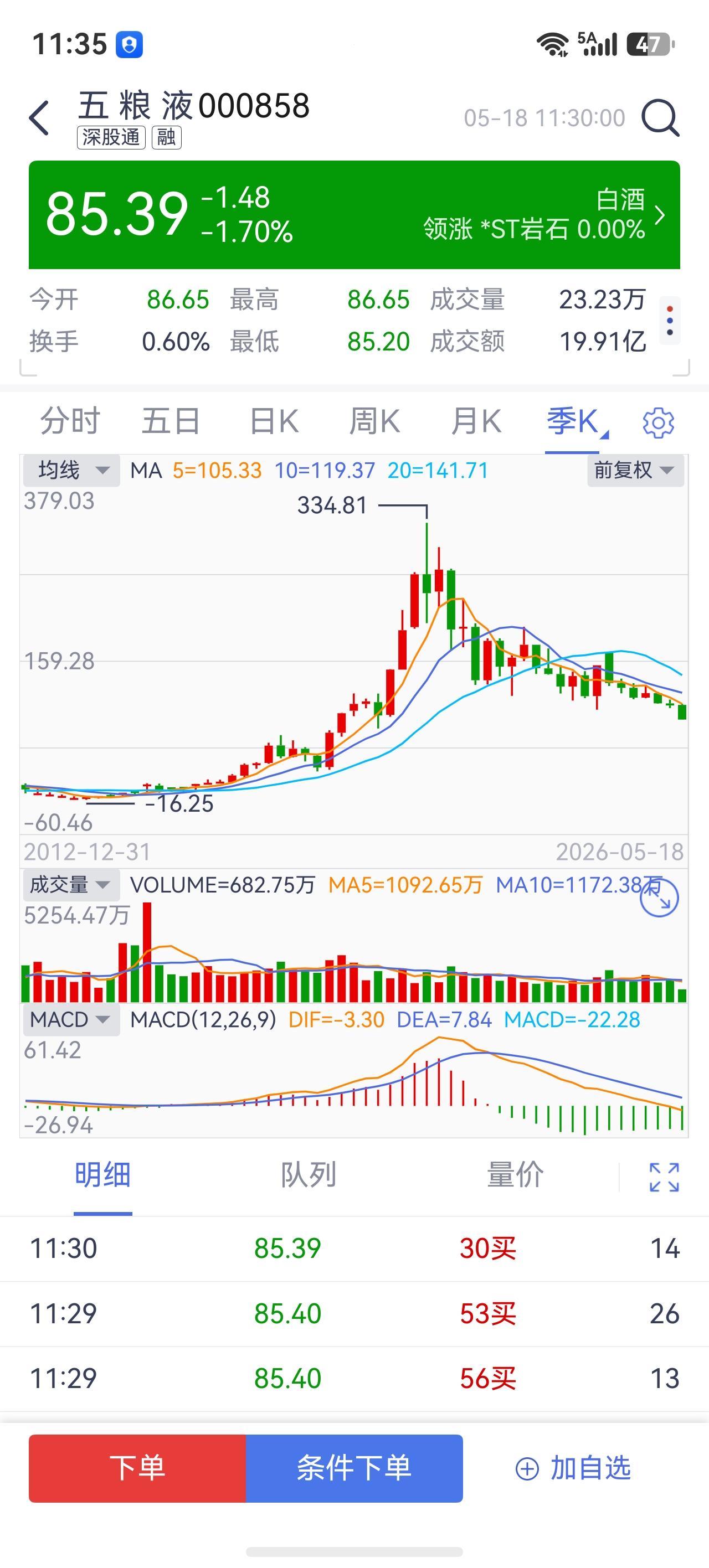Viewport: 709px width, 1568px height.
Task: Open 白酒 sector chevron arrow
Action: tap(660, 215)
